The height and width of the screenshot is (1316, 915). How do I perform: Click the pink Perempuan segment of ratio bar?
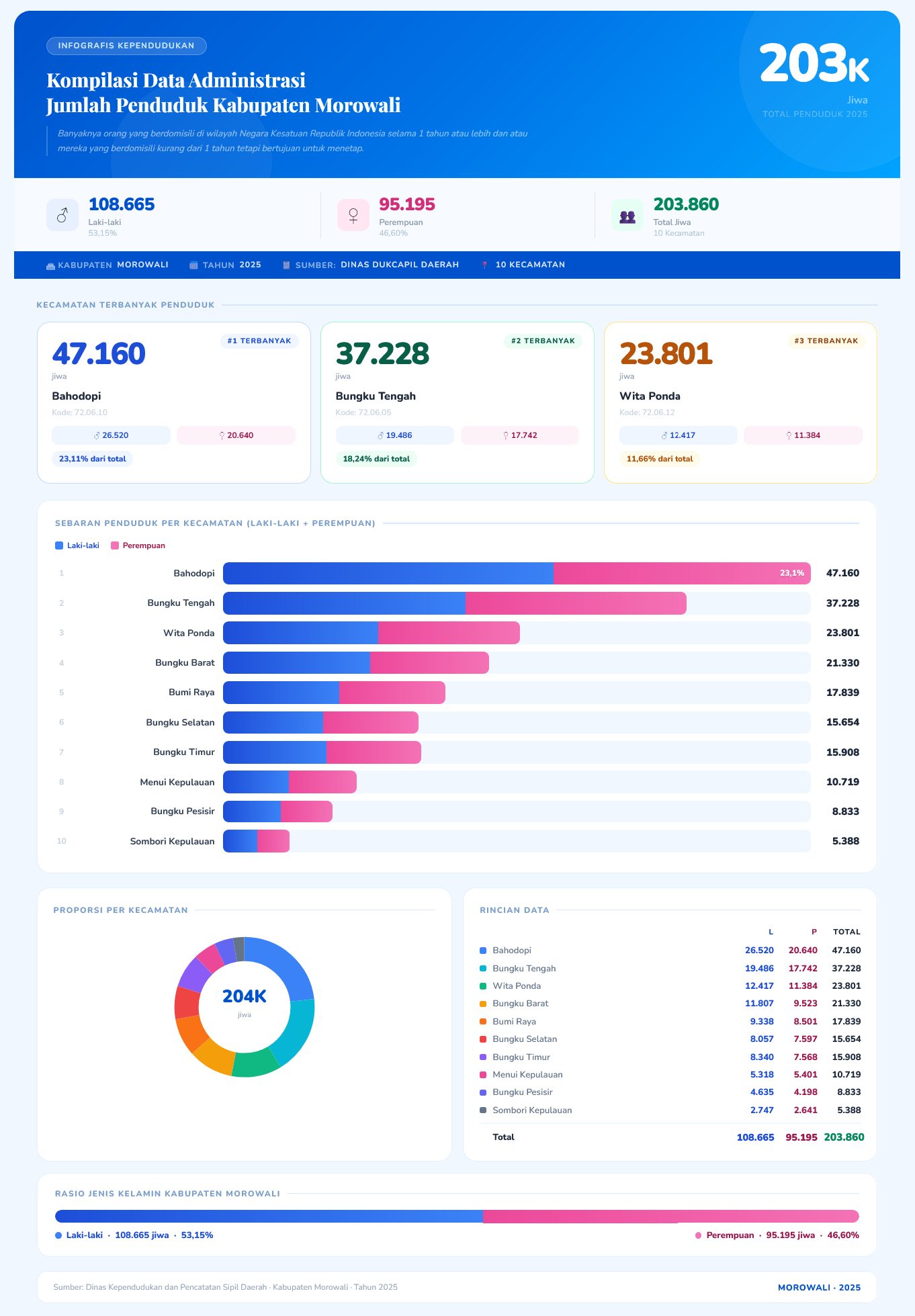[670, 1216]
